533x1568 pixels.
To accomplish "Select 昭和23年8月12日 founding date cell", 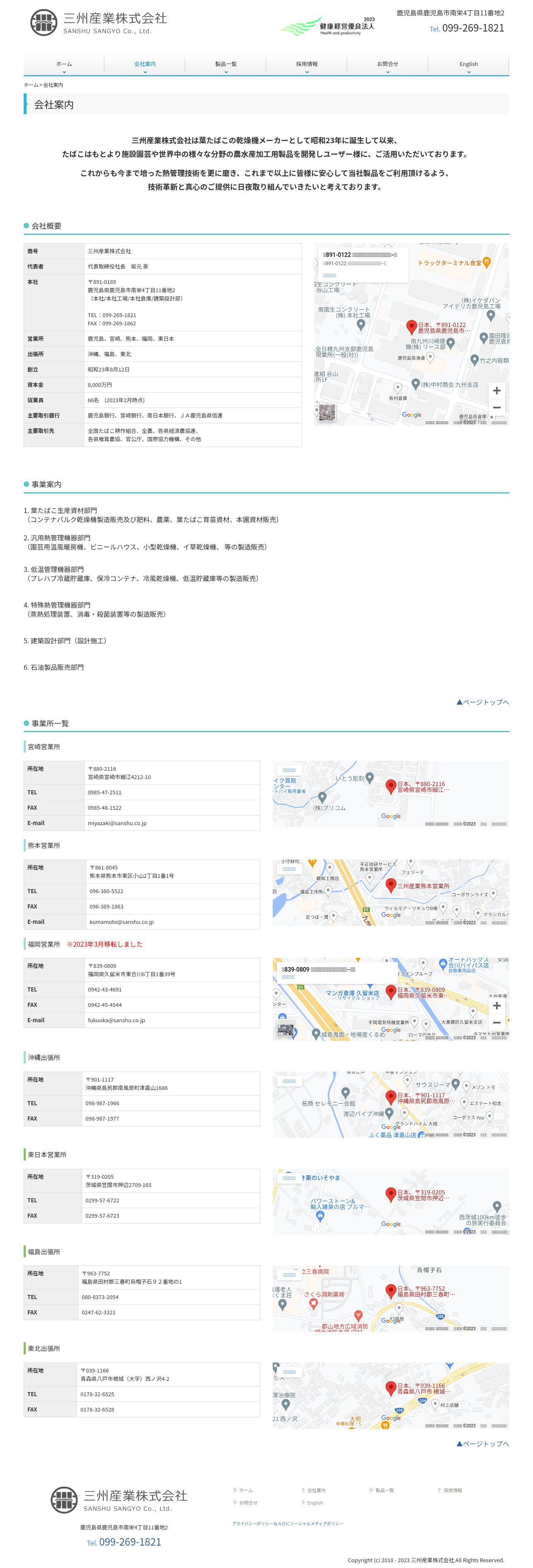I will coord(193,369).
